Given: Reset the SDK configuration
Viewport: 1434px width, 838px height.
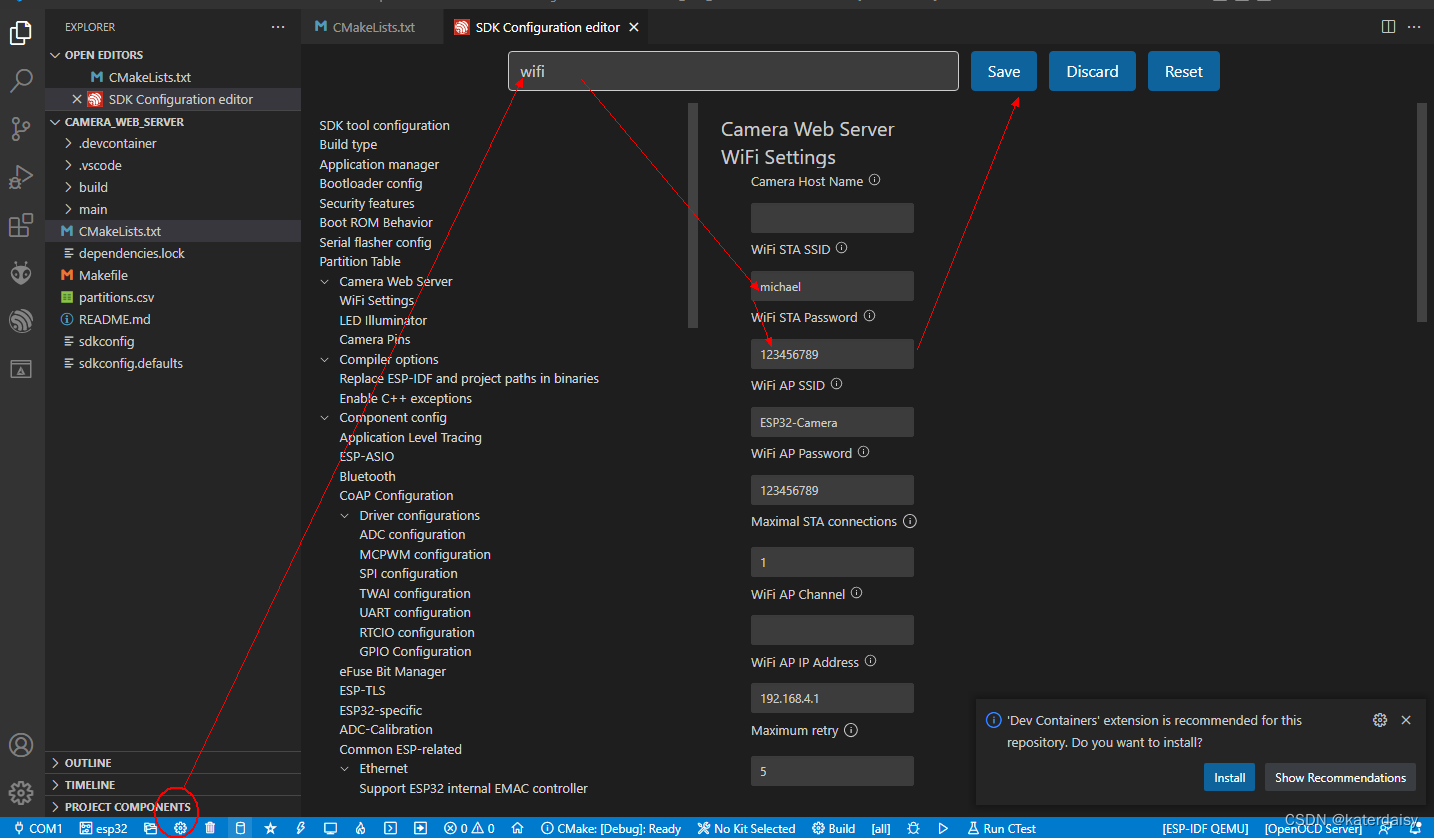Looking at the screenshot, I should click(x=1184, y=71).
